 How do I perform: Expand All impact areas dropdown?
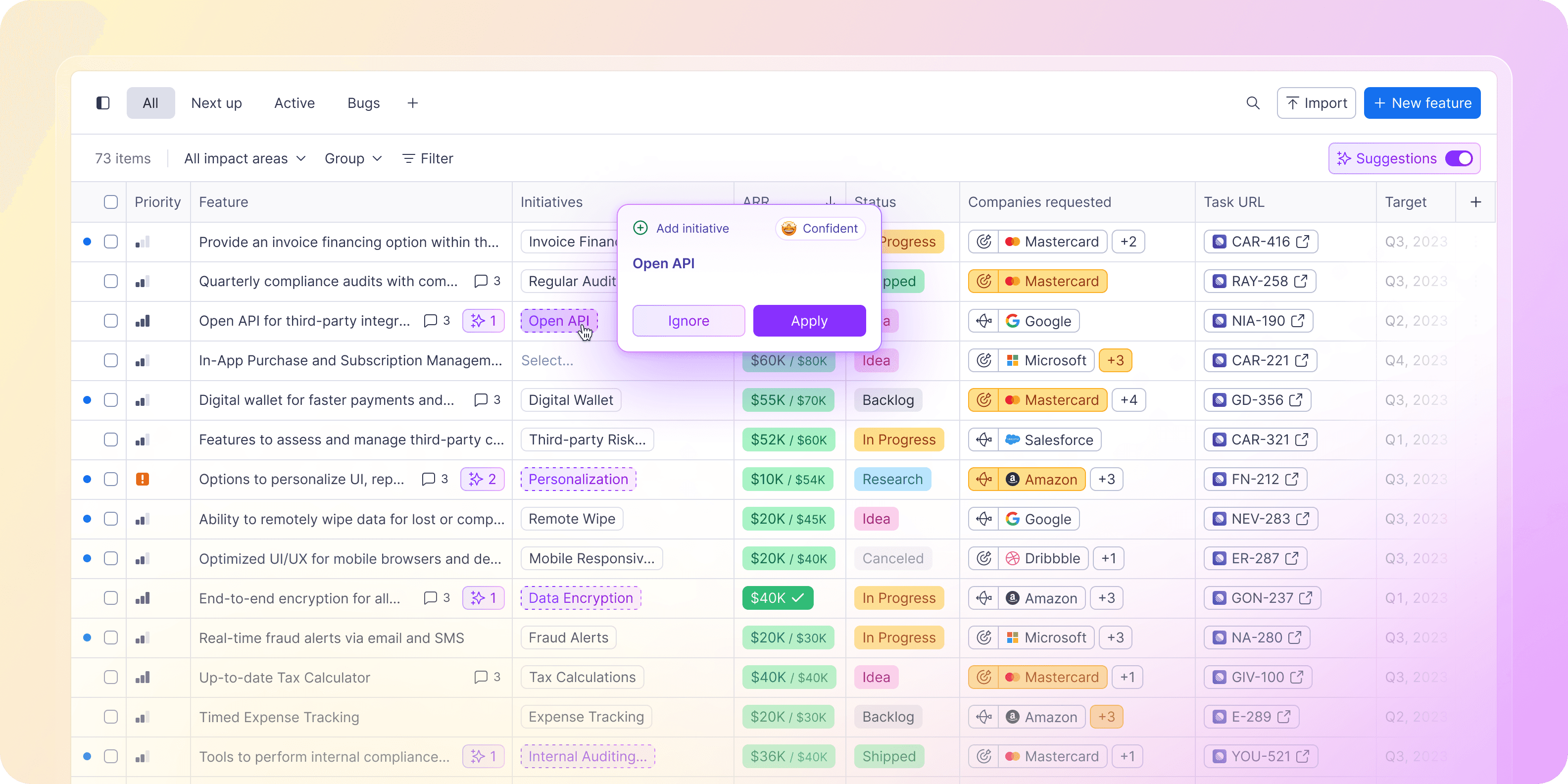[245, 158]
